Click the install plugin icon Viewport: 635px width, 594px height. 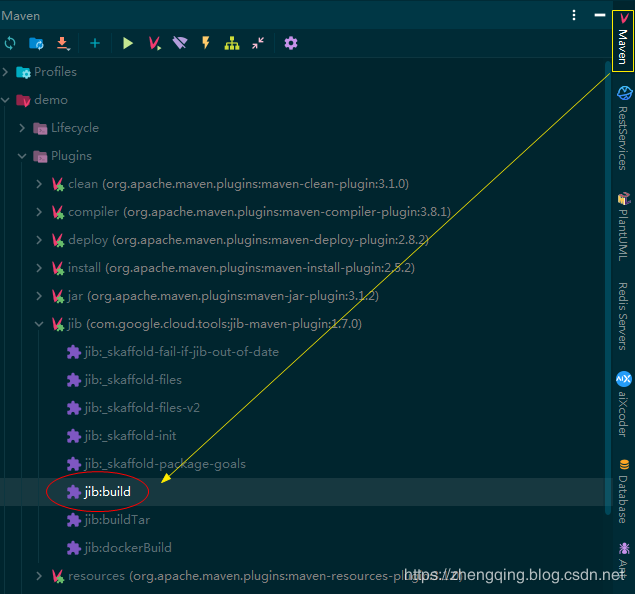pyautogui.click(x=58, y=268)
